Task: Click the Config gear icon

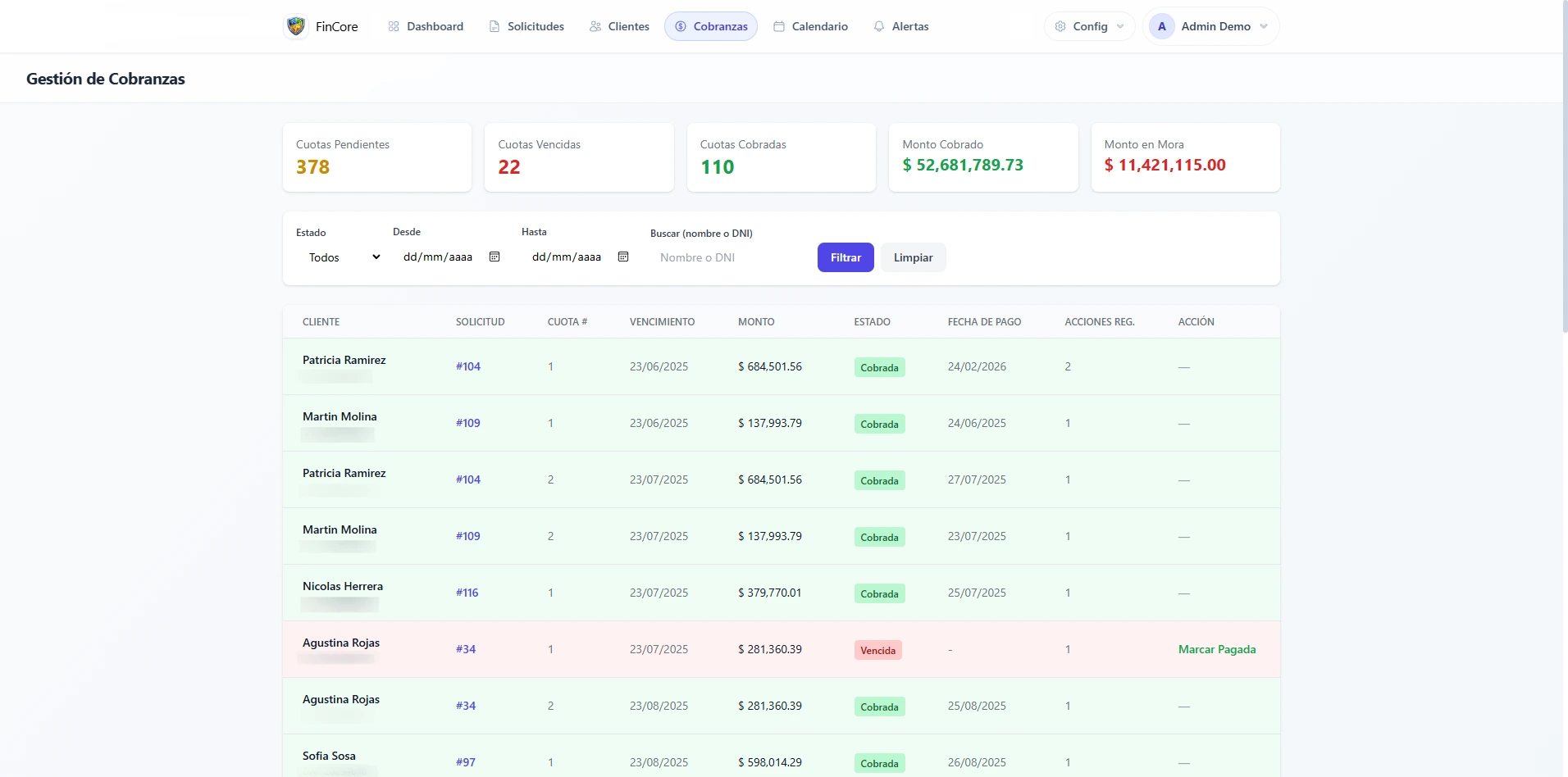Action: (1060, 26)
